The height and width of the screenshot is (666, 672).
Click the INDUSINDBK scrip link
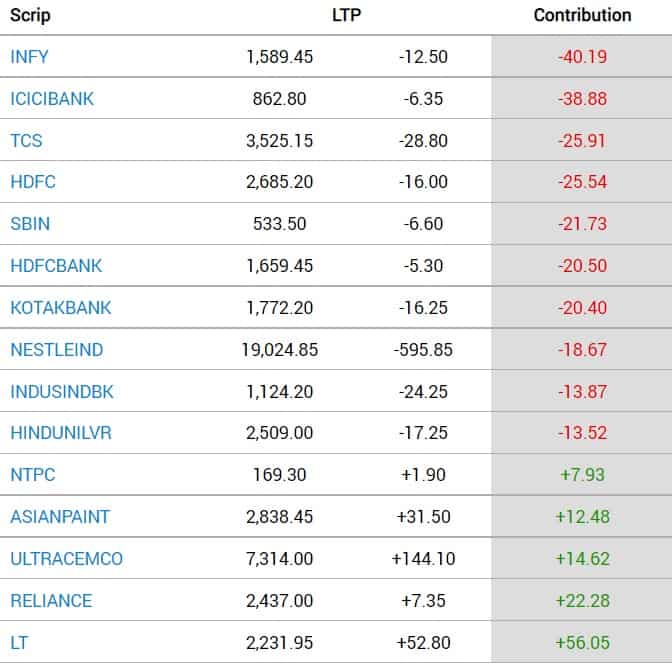click(62, 392)
